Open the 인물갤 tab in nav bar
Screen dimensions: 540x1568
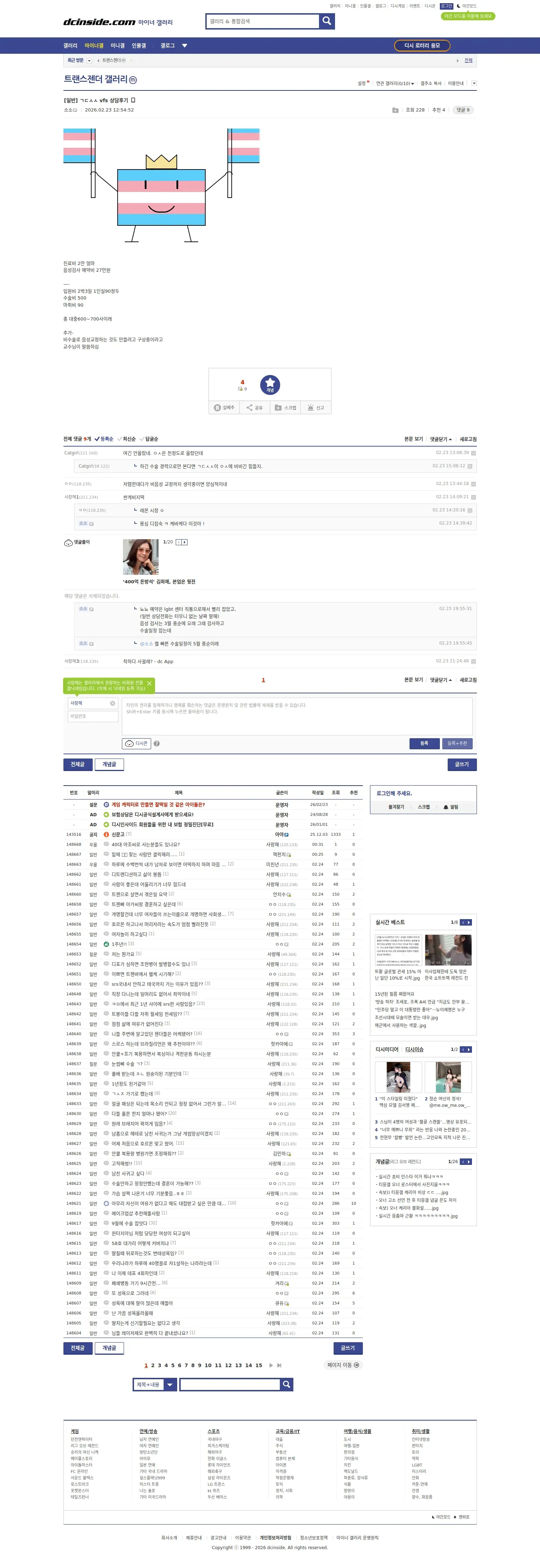click(x=139, y=46)
